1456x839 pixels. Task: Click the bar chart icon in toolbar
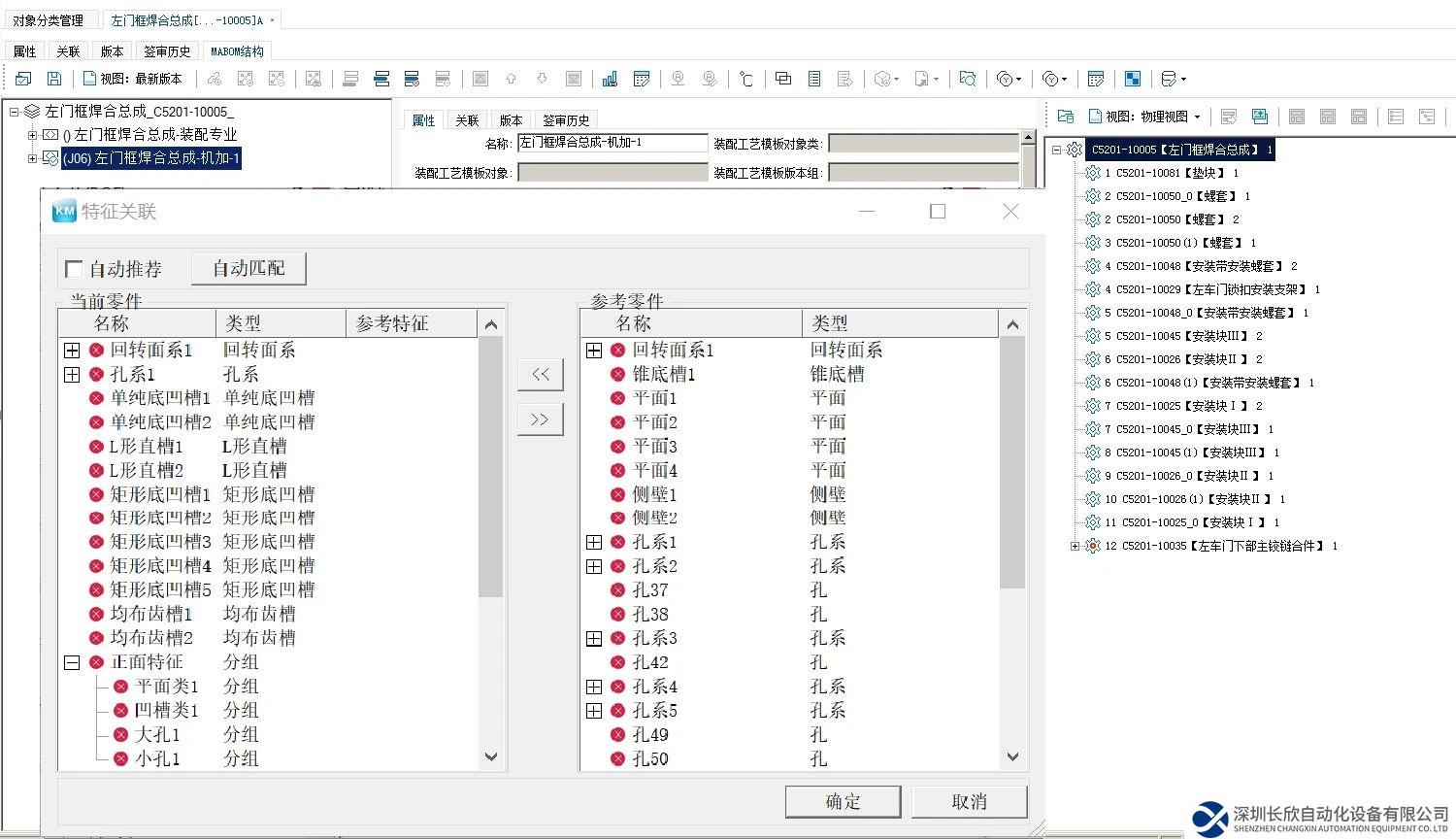[610, 79]
